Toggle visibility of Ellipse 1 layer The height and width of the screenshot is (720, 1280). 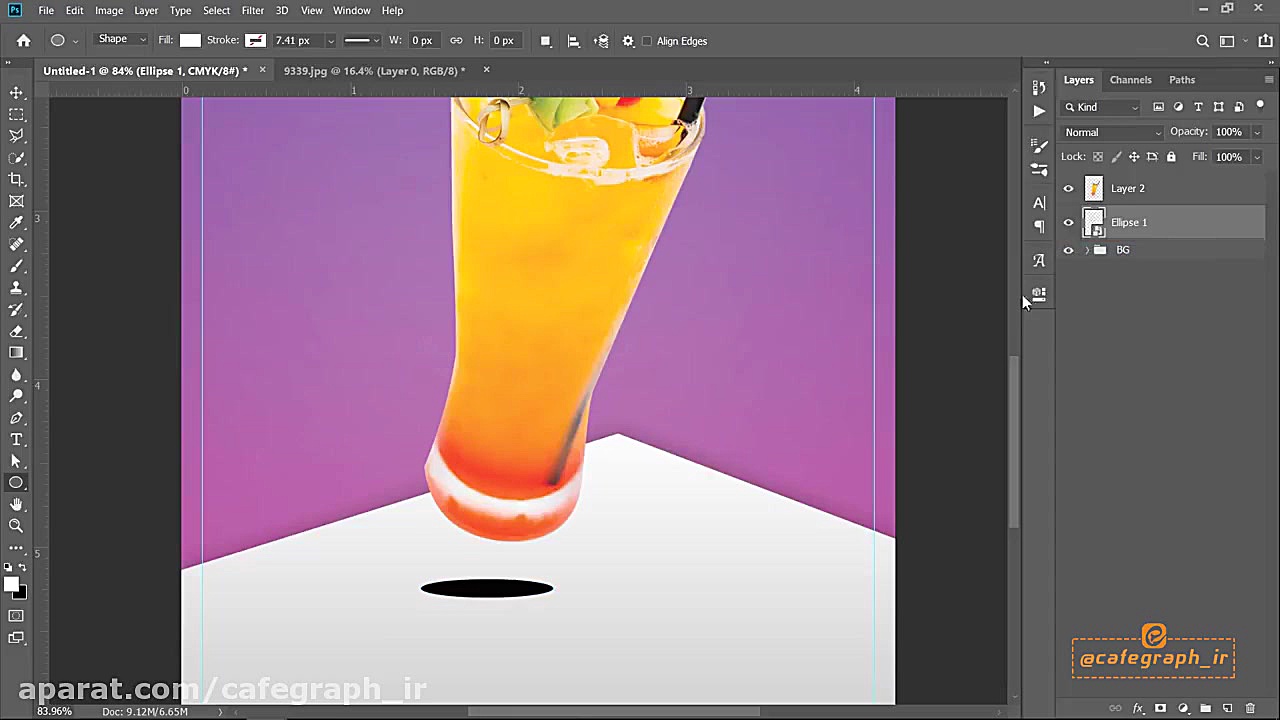tap(1068, 223)
